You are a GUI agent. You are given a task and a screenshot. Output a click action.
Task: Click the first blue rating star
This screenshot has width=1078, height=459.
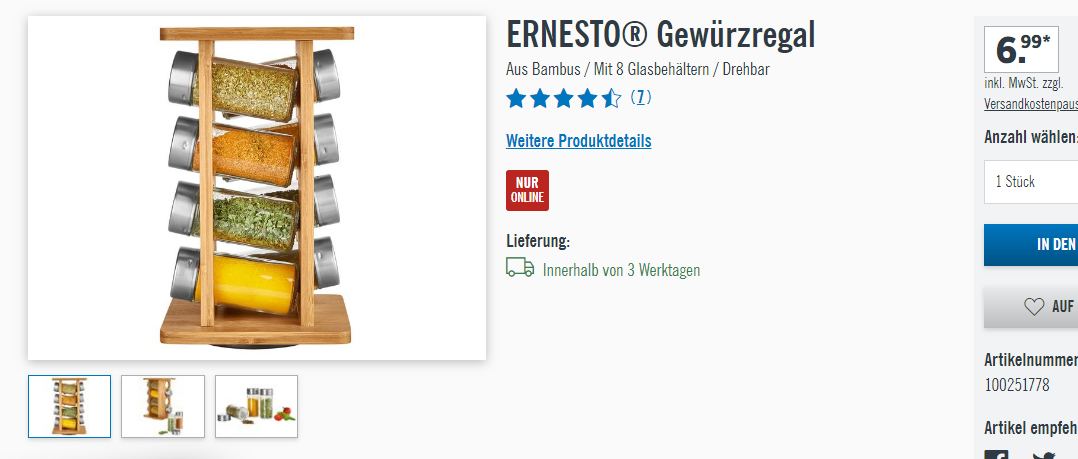point(516,99)
